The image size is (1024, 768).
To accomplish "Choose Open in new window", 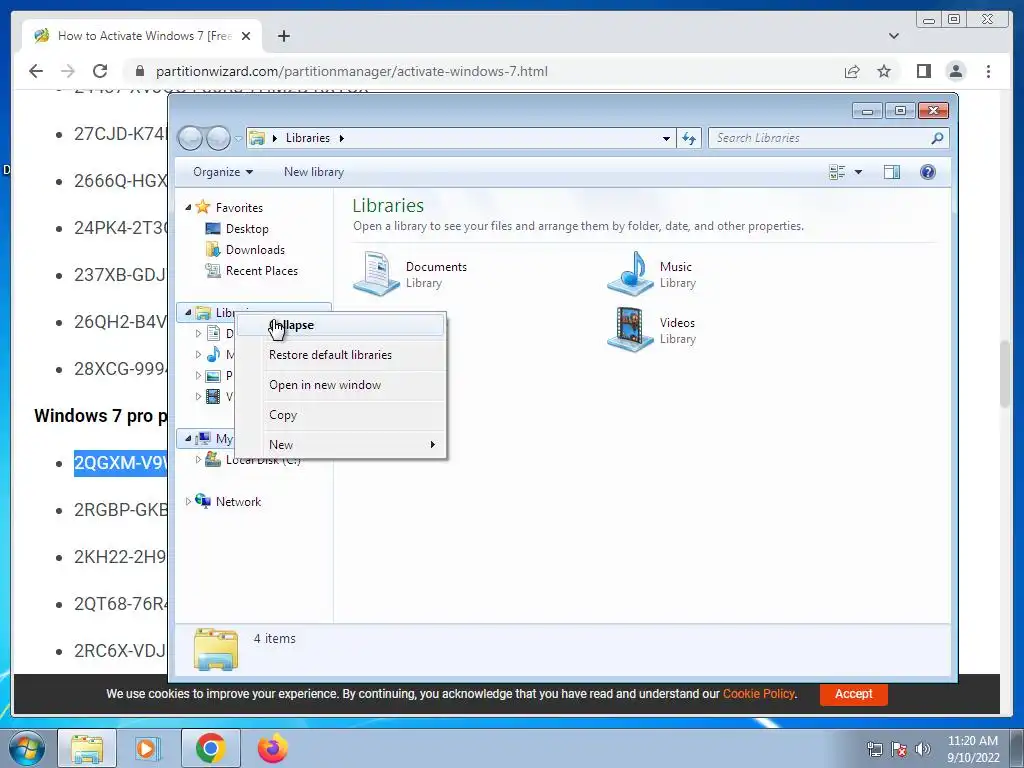I will [x=340, y=385].
